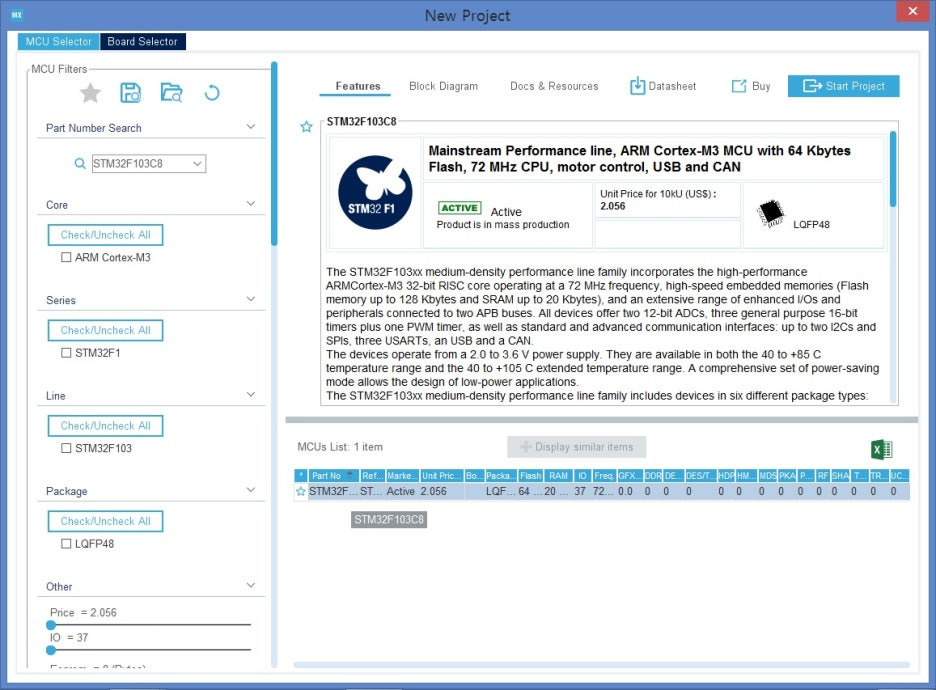Select the STM32F... part number cell in the table

333,491
